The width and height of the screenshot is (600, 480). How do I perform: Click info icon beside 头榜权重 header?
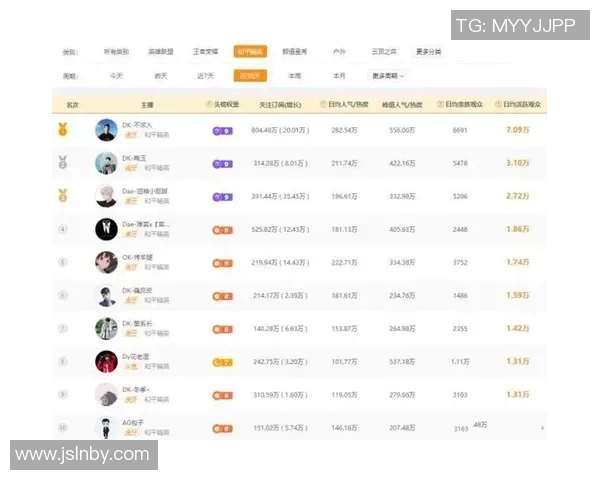click(209, 104)
